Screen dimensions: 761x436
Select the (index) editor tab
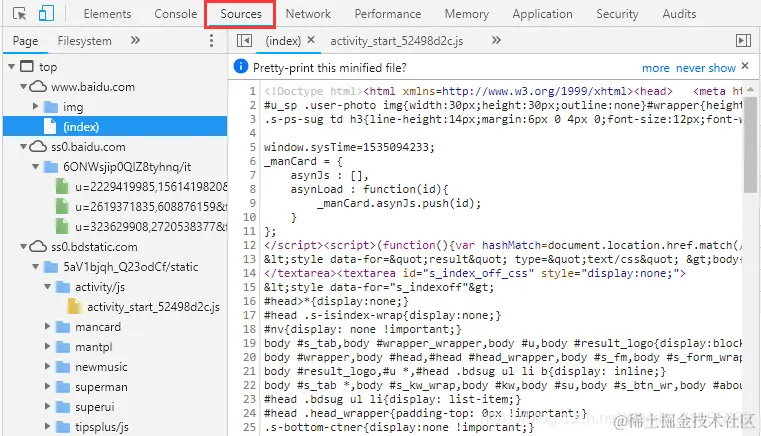pos(282,41)
